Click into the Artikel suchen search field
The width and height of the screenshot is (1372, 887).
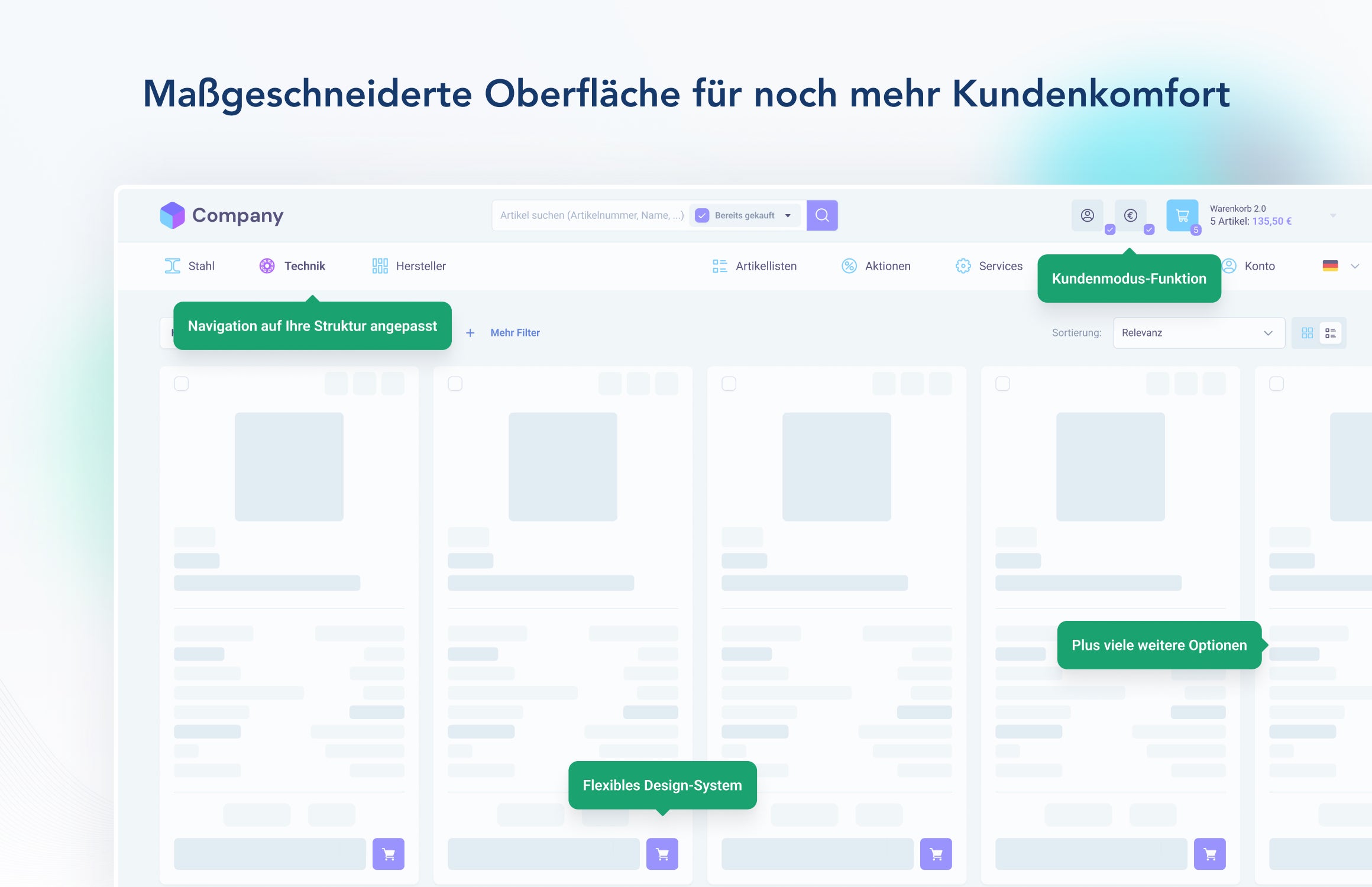pos(591,215)
